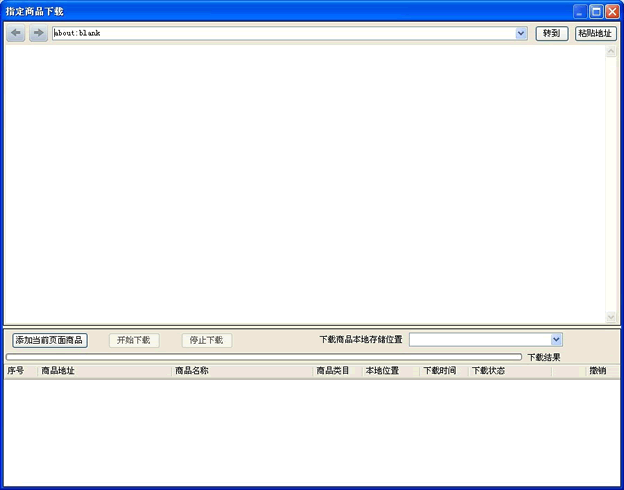Image resolution: width=624 pixels, height=490 pixels.
Task: Maximize the 指定商品下载 window
Action: (596, 12)
